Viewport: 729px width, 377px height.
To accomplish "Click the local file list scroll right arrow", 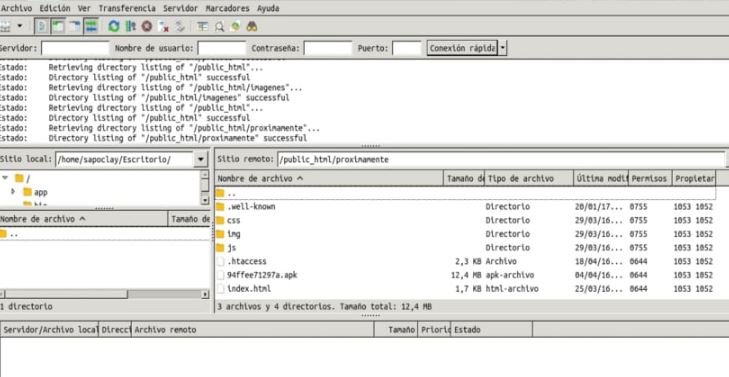I will (x=205, y=294).
